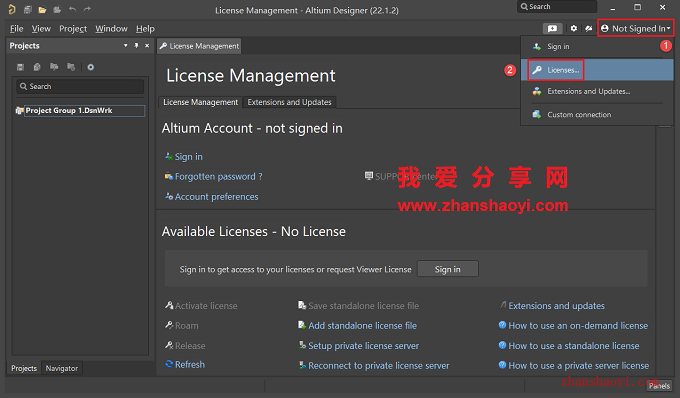
Task: Click the undo arrow in title bar
Action: point(72,9)
